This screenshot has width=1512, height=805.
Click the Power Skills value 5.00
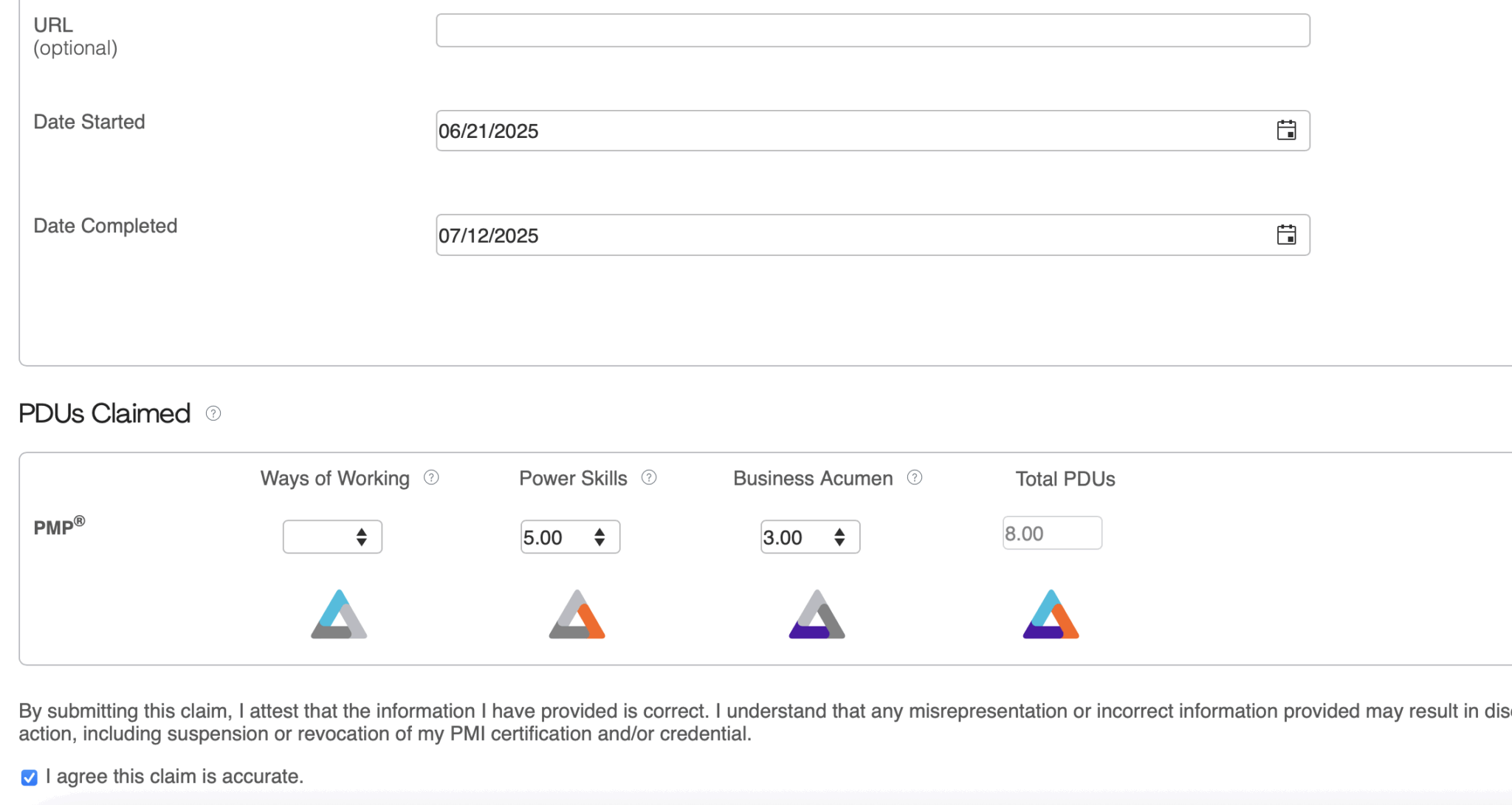pyautogui.click(x=544, y=537)
